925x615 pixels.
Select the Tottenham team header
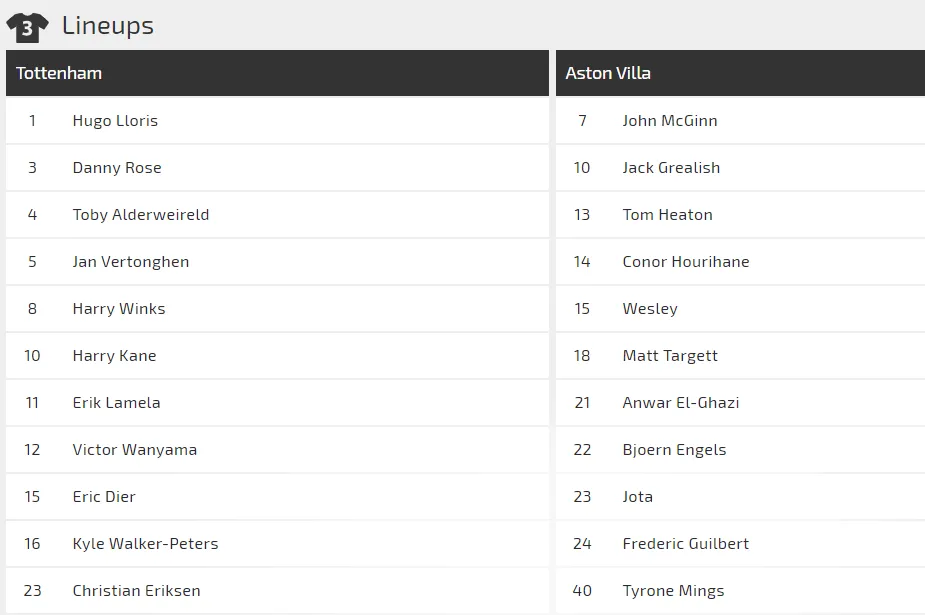point(59,73)
